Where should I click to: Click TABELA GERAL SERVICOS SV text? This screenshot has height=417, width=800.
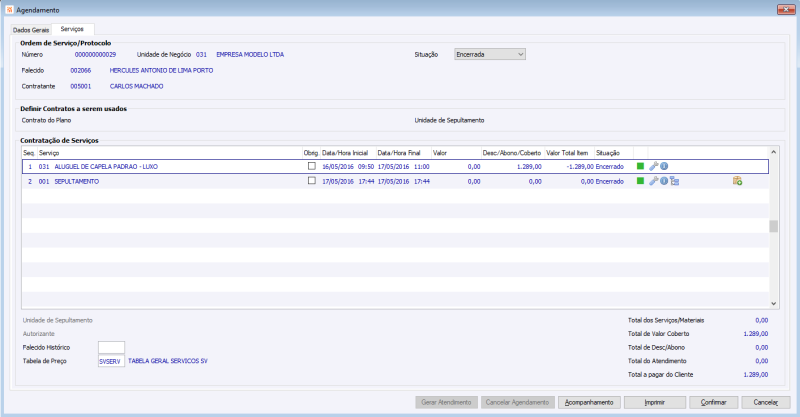168,361
